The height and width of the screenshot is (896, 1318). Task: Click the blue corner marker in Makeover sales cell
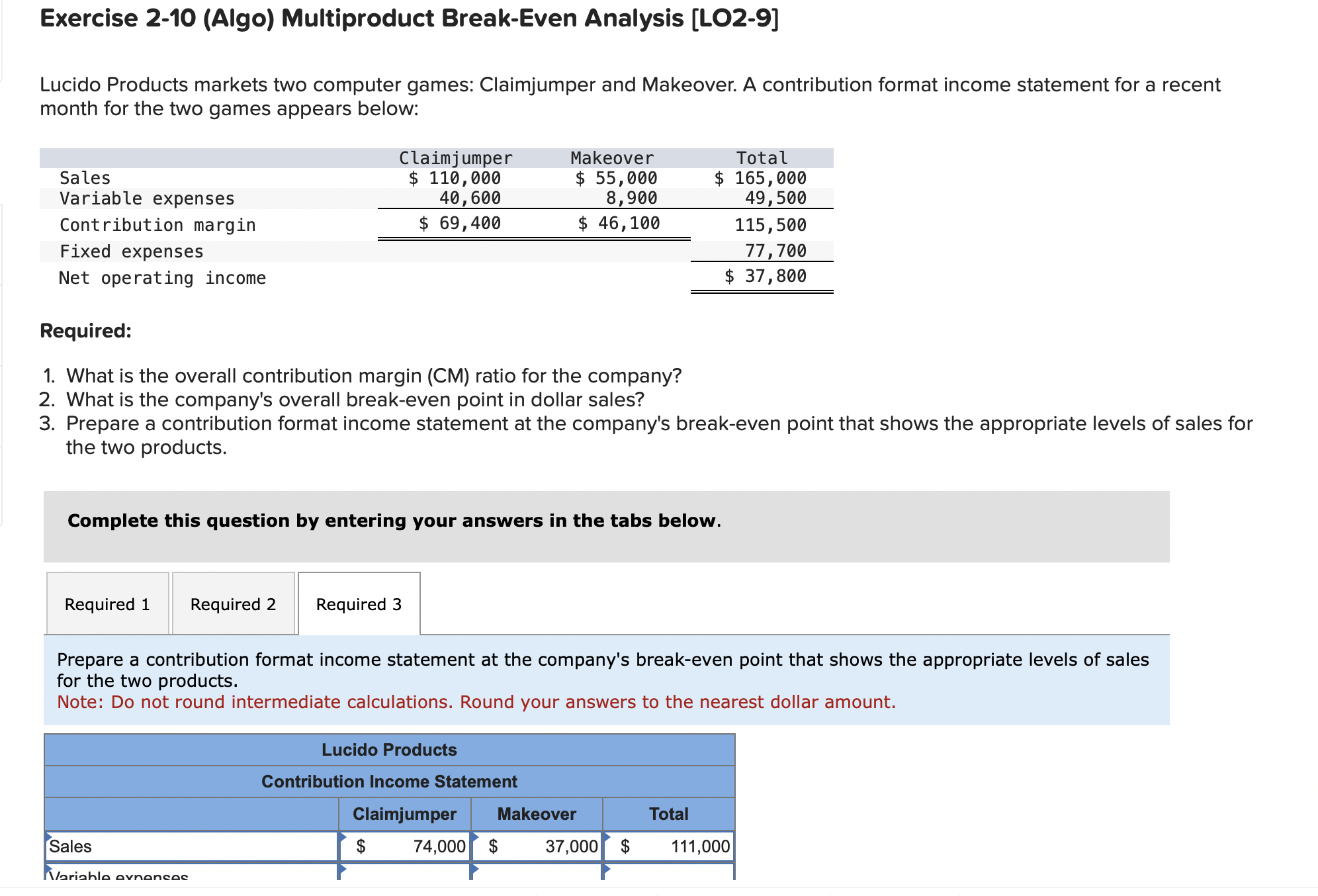coord(474,837)
